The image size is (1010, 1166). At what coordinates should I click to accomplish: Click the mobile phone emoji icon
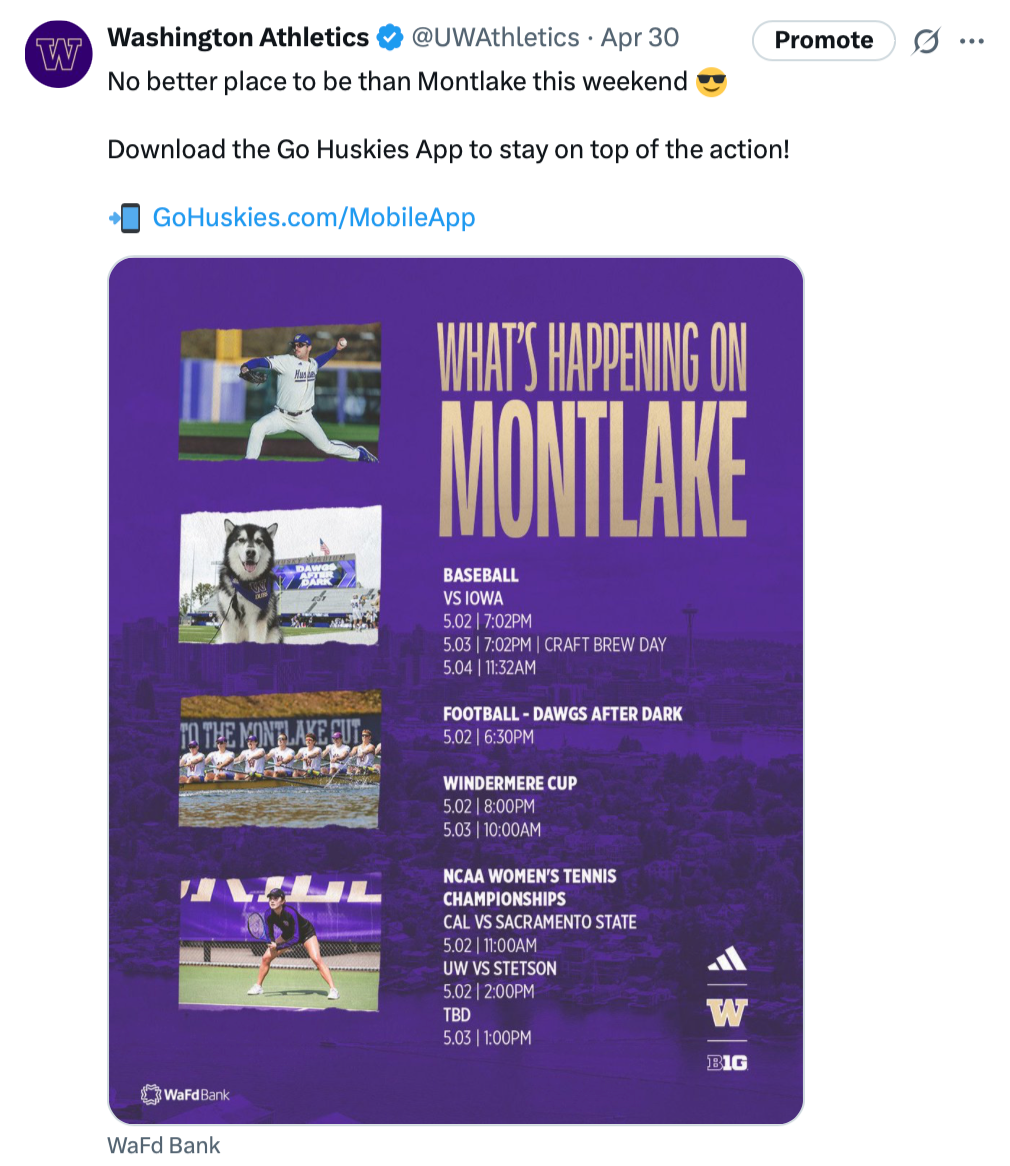(125, 218)
